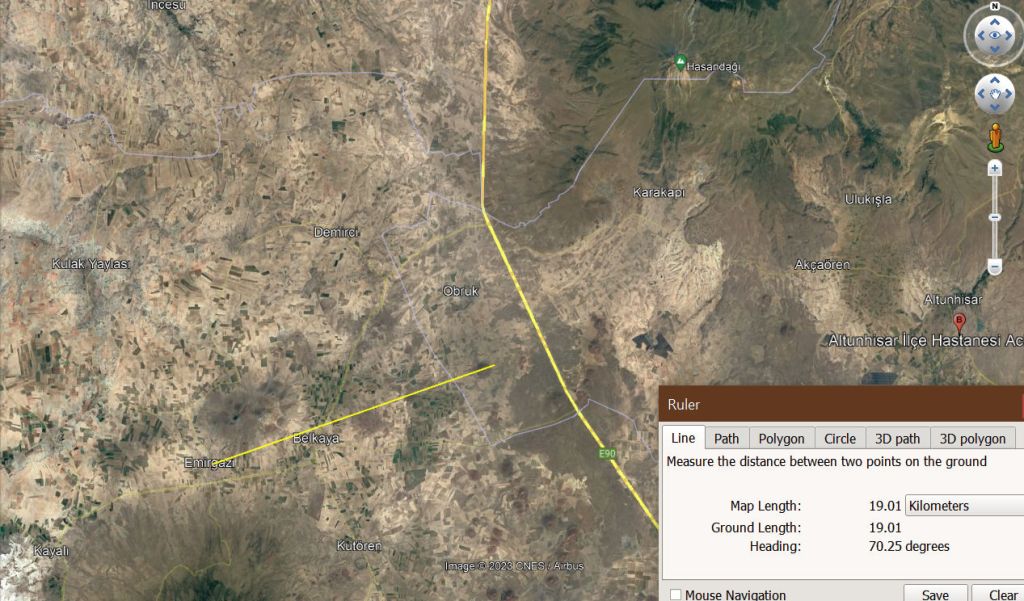Screen dimensions: 1024x601
Task: Click the E90 highway shield
Action: 607,453
